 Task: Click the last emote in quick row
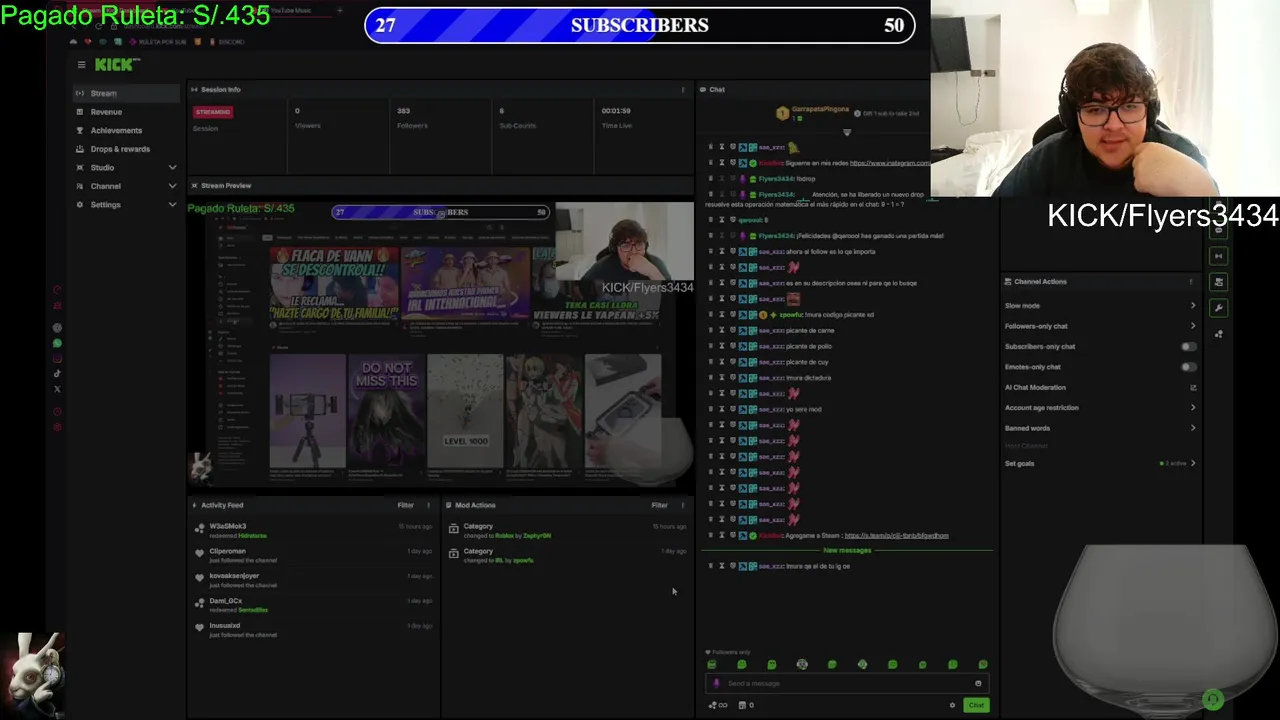coord(983,664)
